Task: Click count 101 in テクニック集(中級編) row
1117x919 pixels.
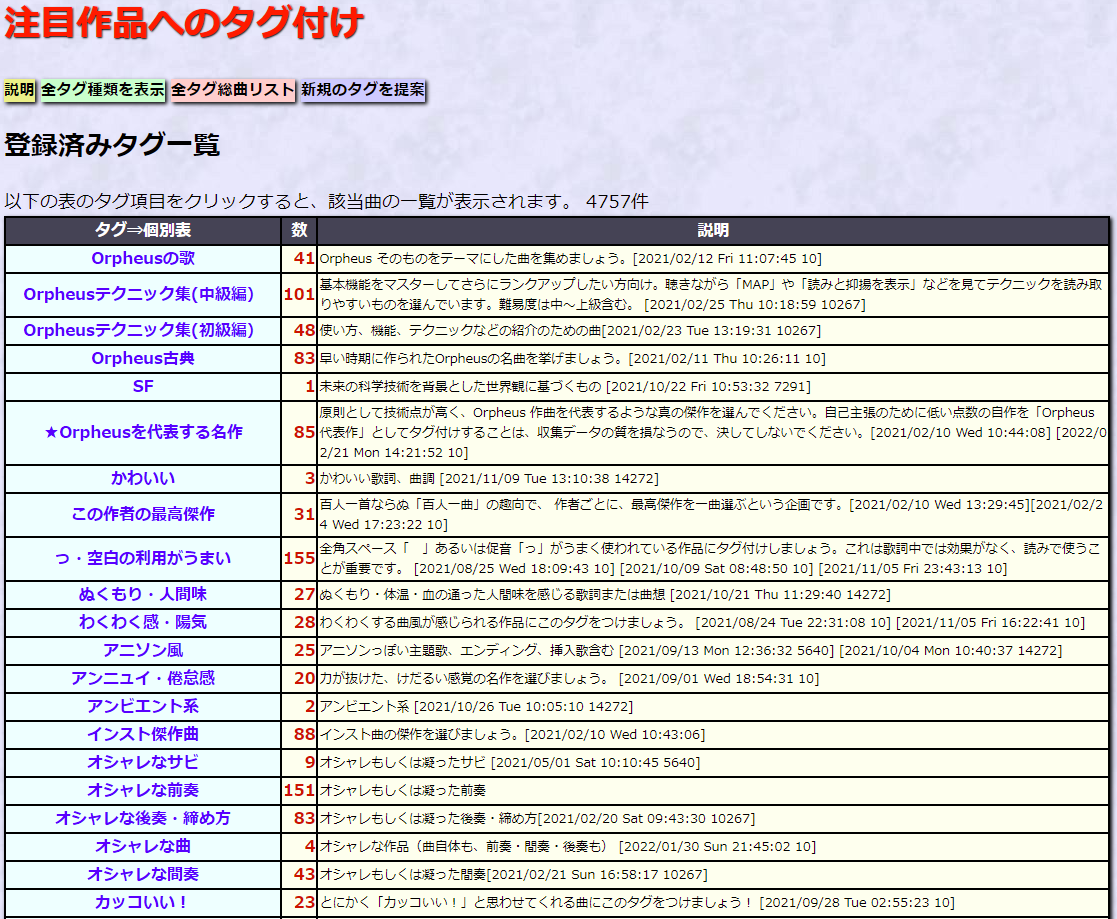Action: click(299, 294)
